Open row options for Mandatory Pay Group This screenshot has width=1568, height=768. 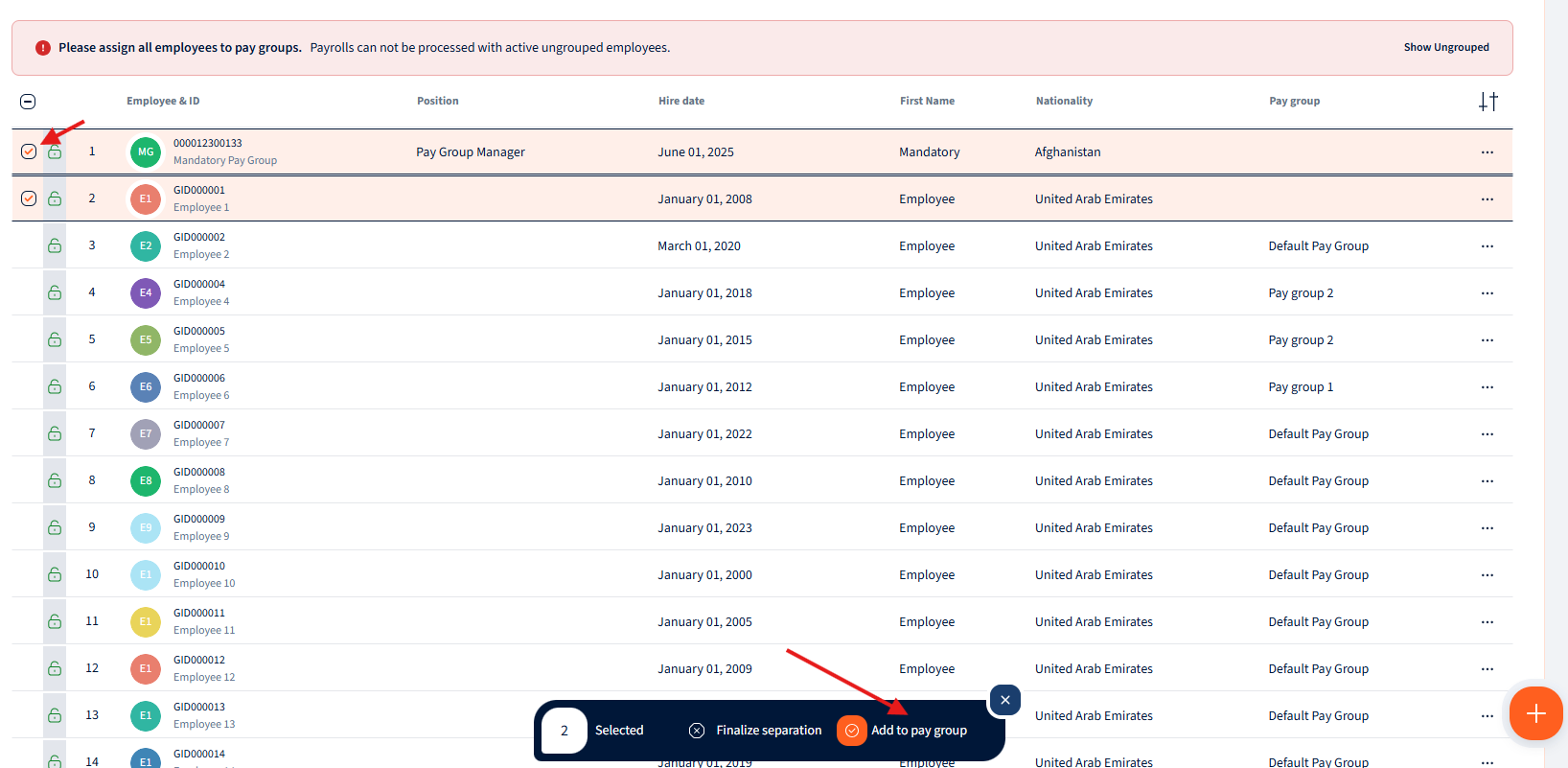pos(1487,152)
